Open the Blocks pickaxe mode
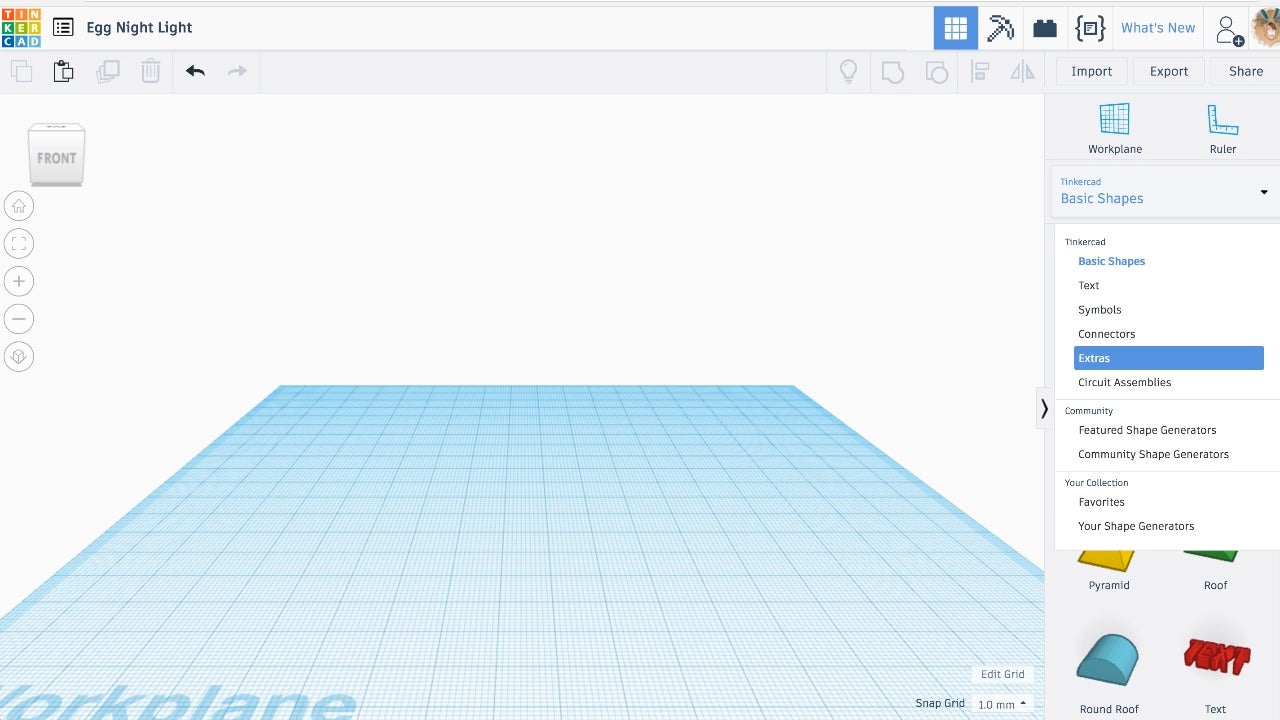 (1000, 28)
